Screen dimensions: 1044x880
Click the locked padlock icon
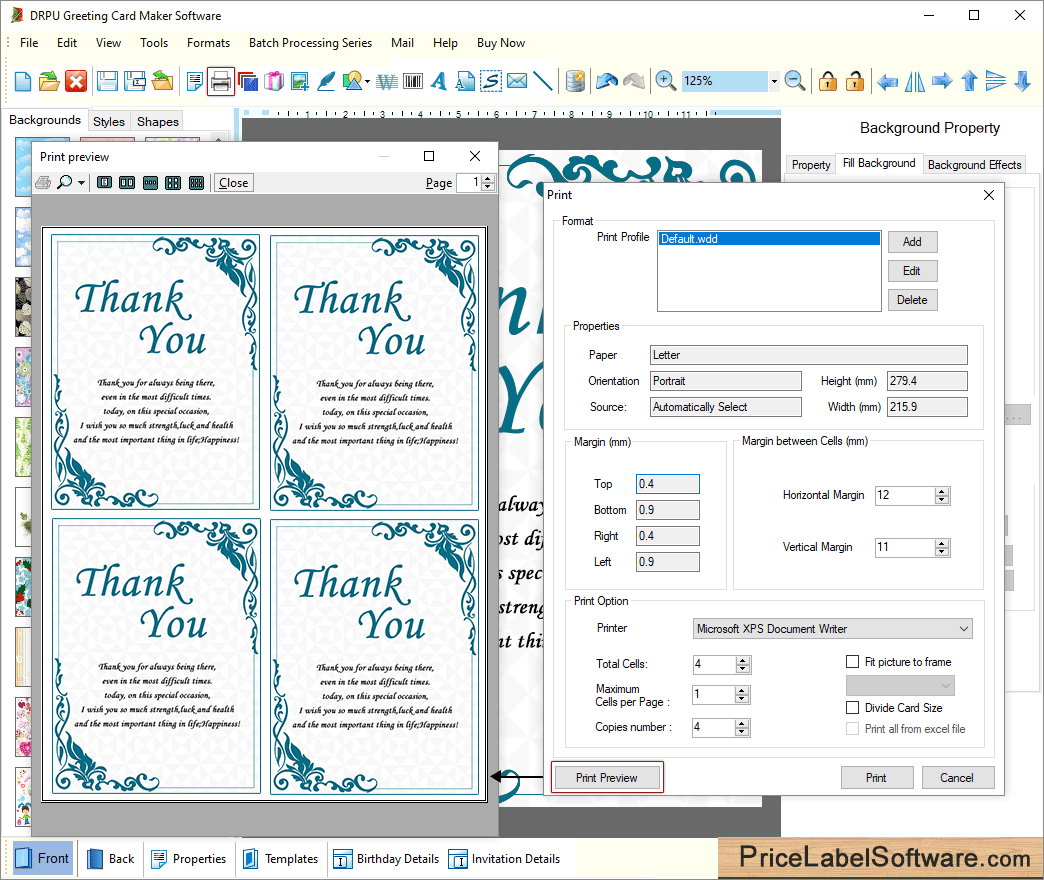827,81
